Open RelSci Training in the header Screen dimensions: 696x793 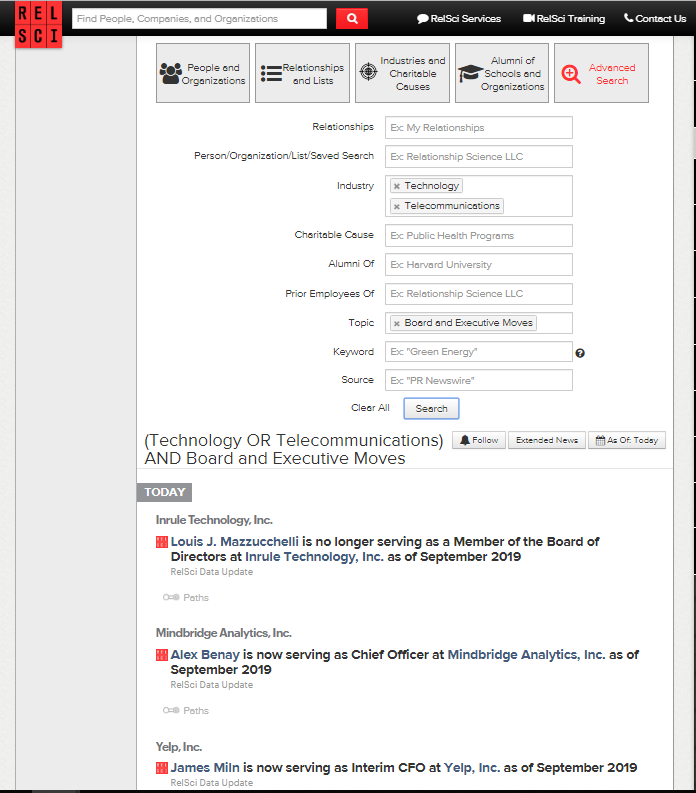tap(564, 18)
